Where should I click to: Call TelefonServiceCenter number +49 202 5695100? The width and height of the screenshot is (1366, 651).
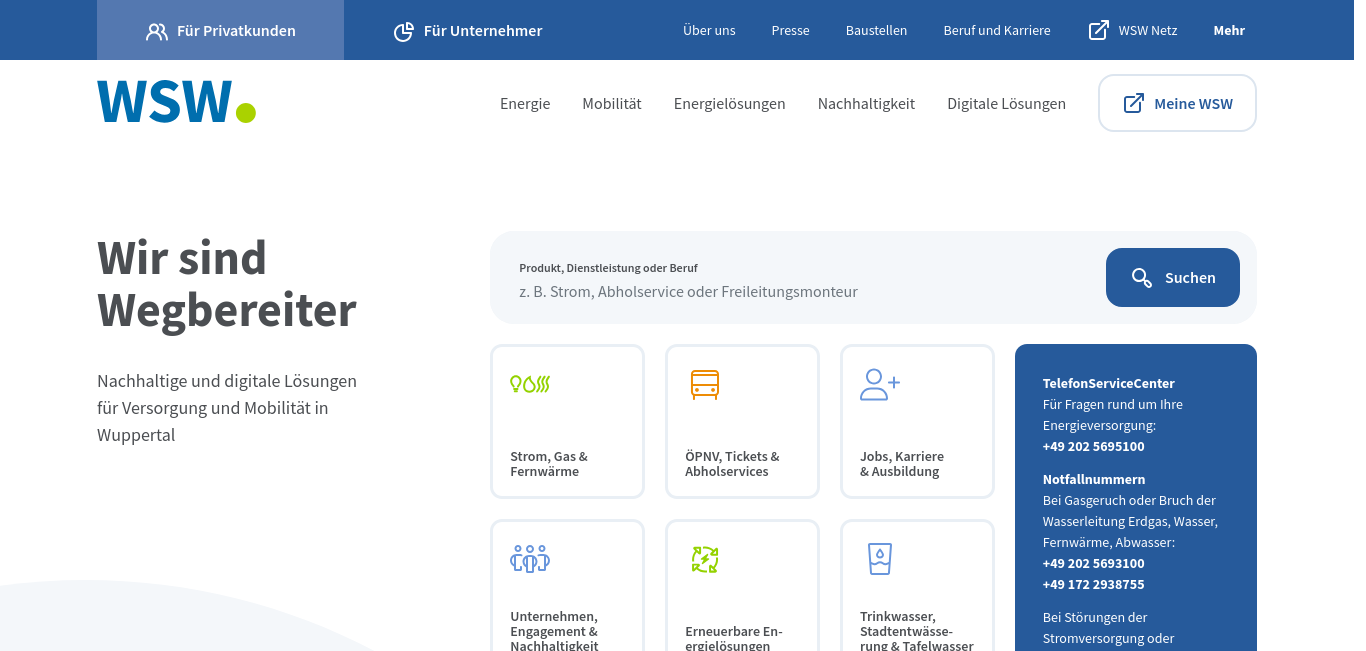click(x=1093, y=447)
